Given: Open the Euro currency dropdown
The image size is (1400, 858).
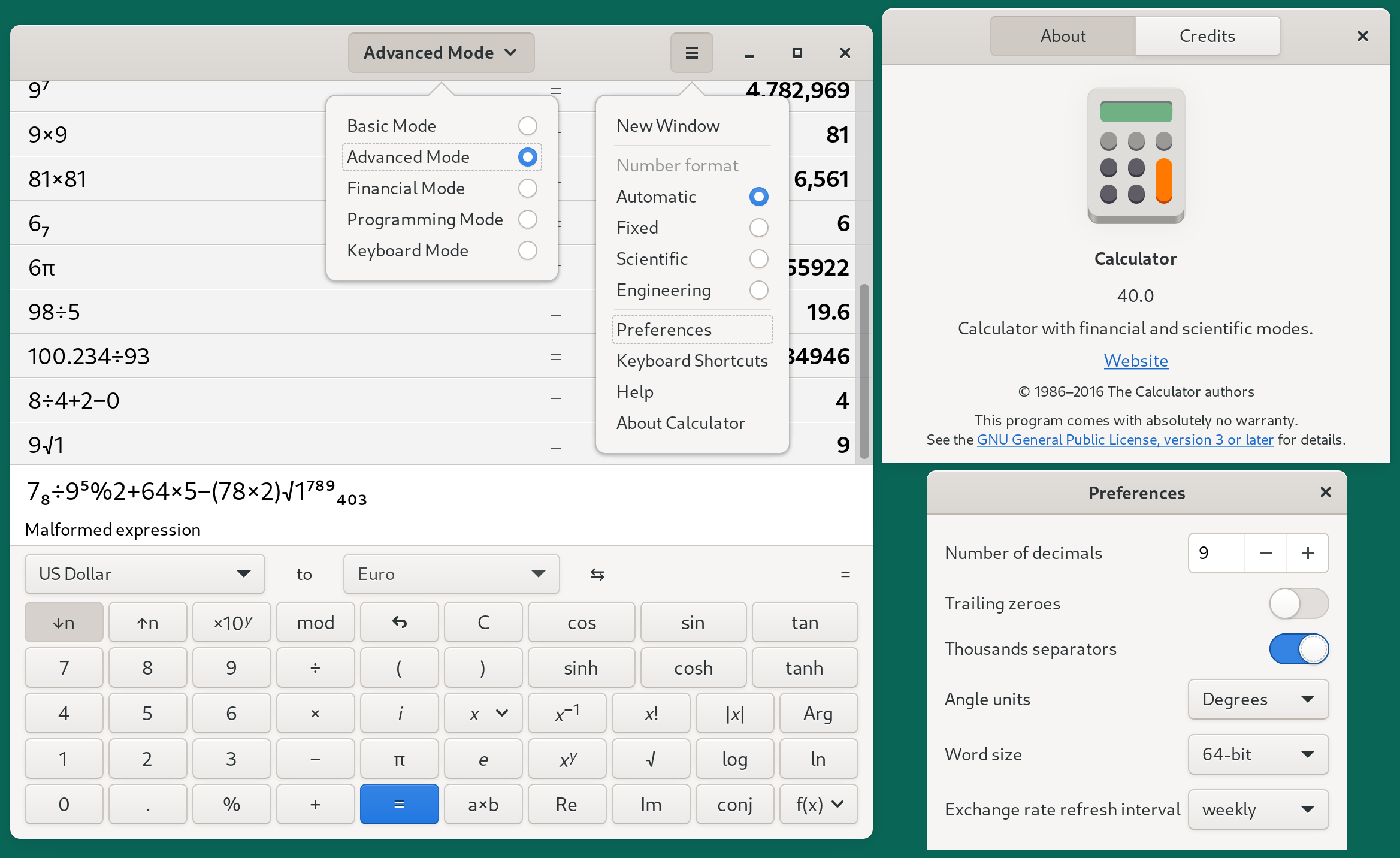Looking at the screenshot, I should (452, 574).
